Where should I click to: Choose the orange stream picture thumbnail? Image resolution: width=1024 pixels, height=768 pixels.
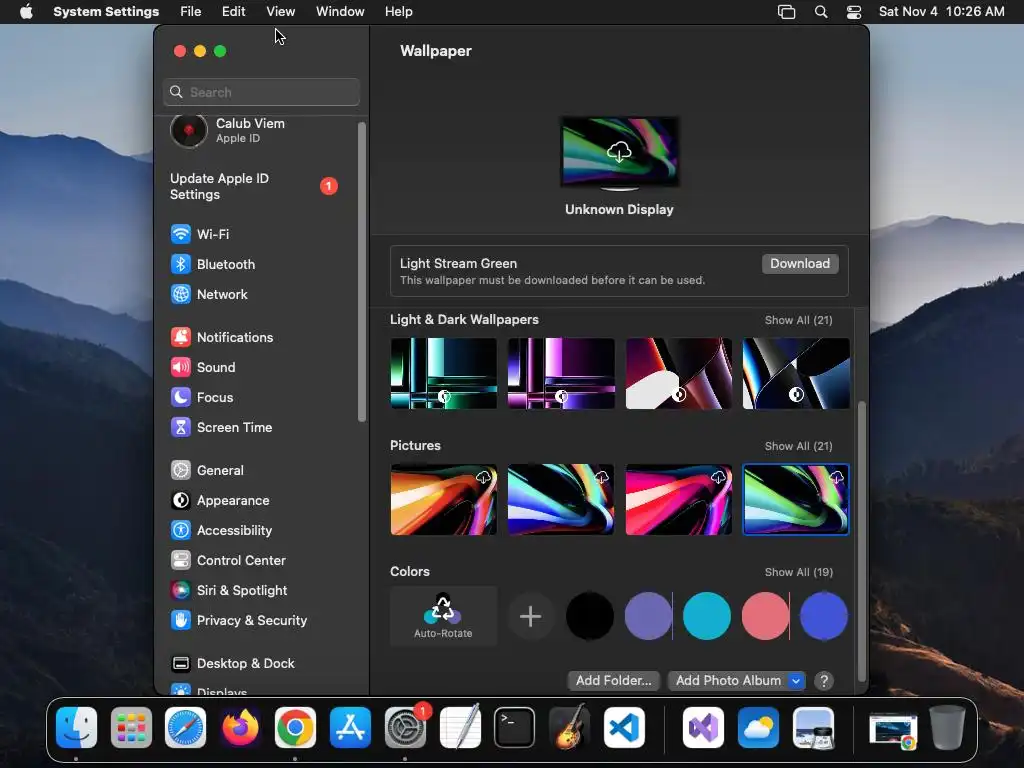(443, 500)
